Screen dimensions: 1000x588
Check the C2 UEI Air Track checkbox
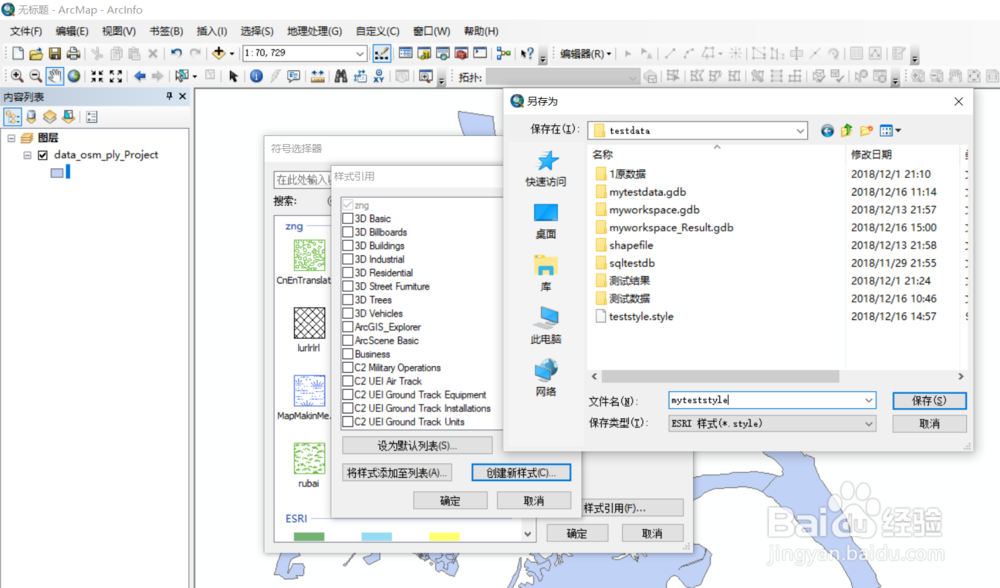point(348,381)
